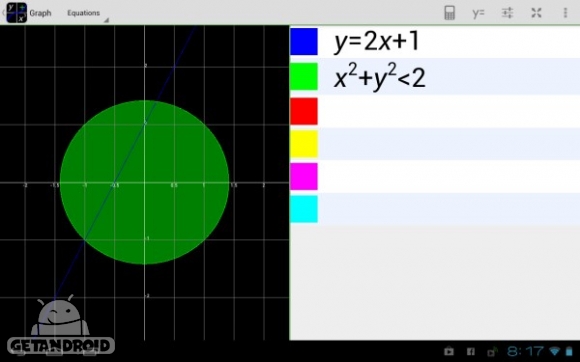Tap the Facebook notification icon
Image resolution: width=580 pixels, height=362 pixels.
(471, 351)
